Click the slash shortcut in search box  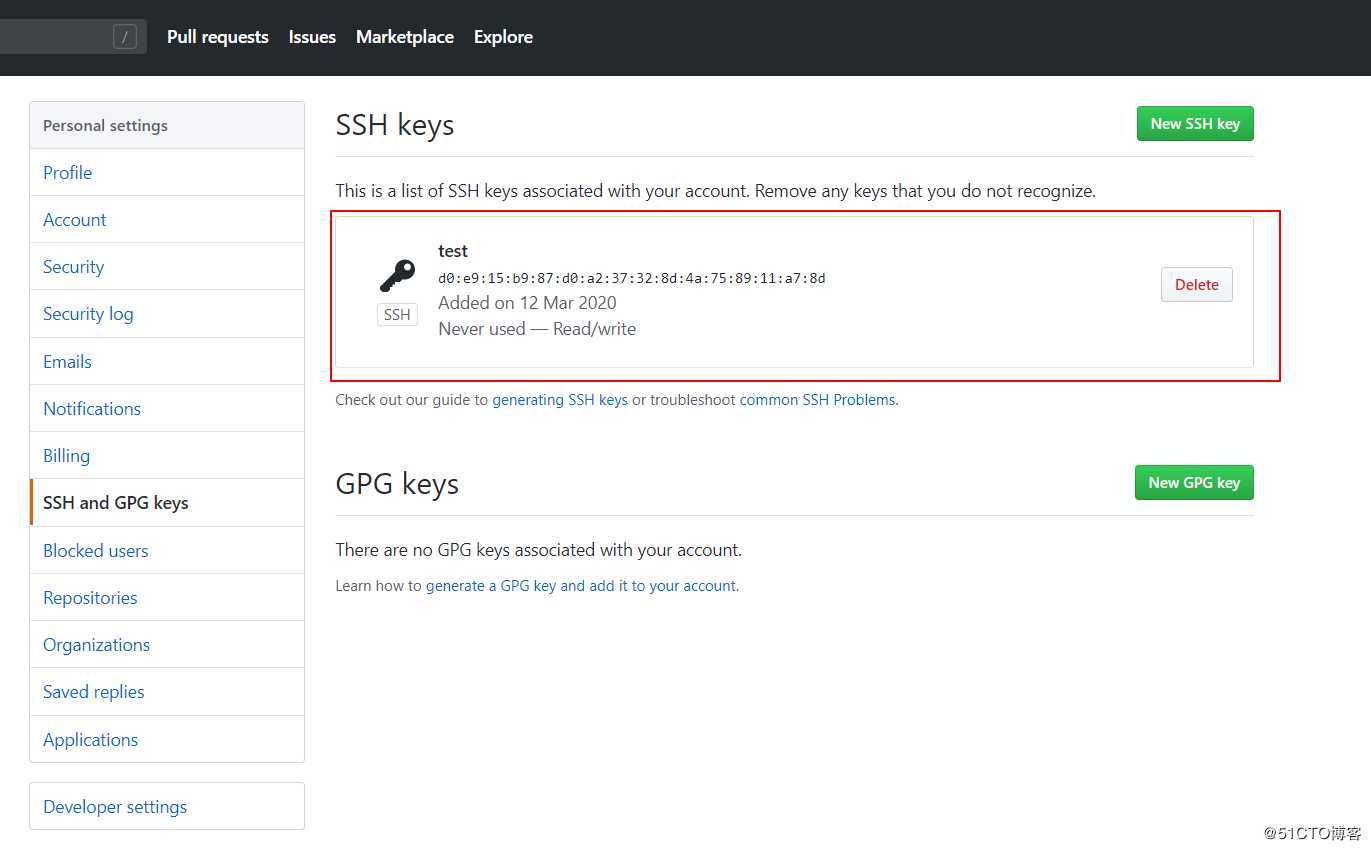click(x=124, y=37)
